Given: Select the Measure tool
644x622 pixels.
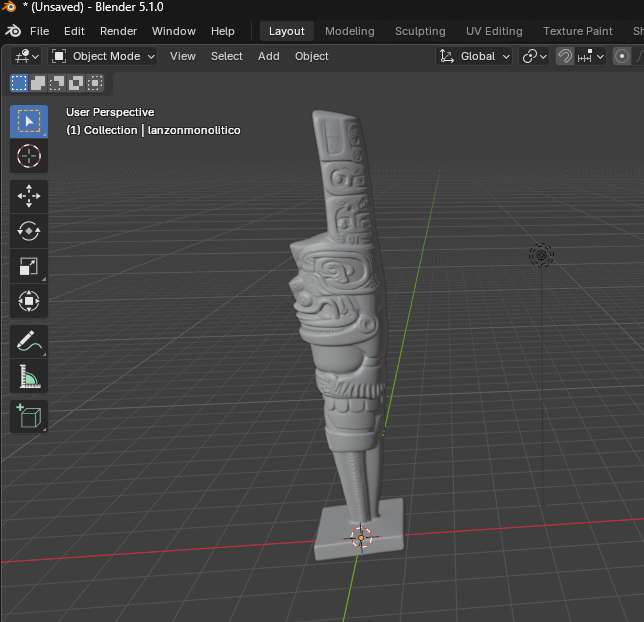Looking at the screenshot, I should coord(29,376).
